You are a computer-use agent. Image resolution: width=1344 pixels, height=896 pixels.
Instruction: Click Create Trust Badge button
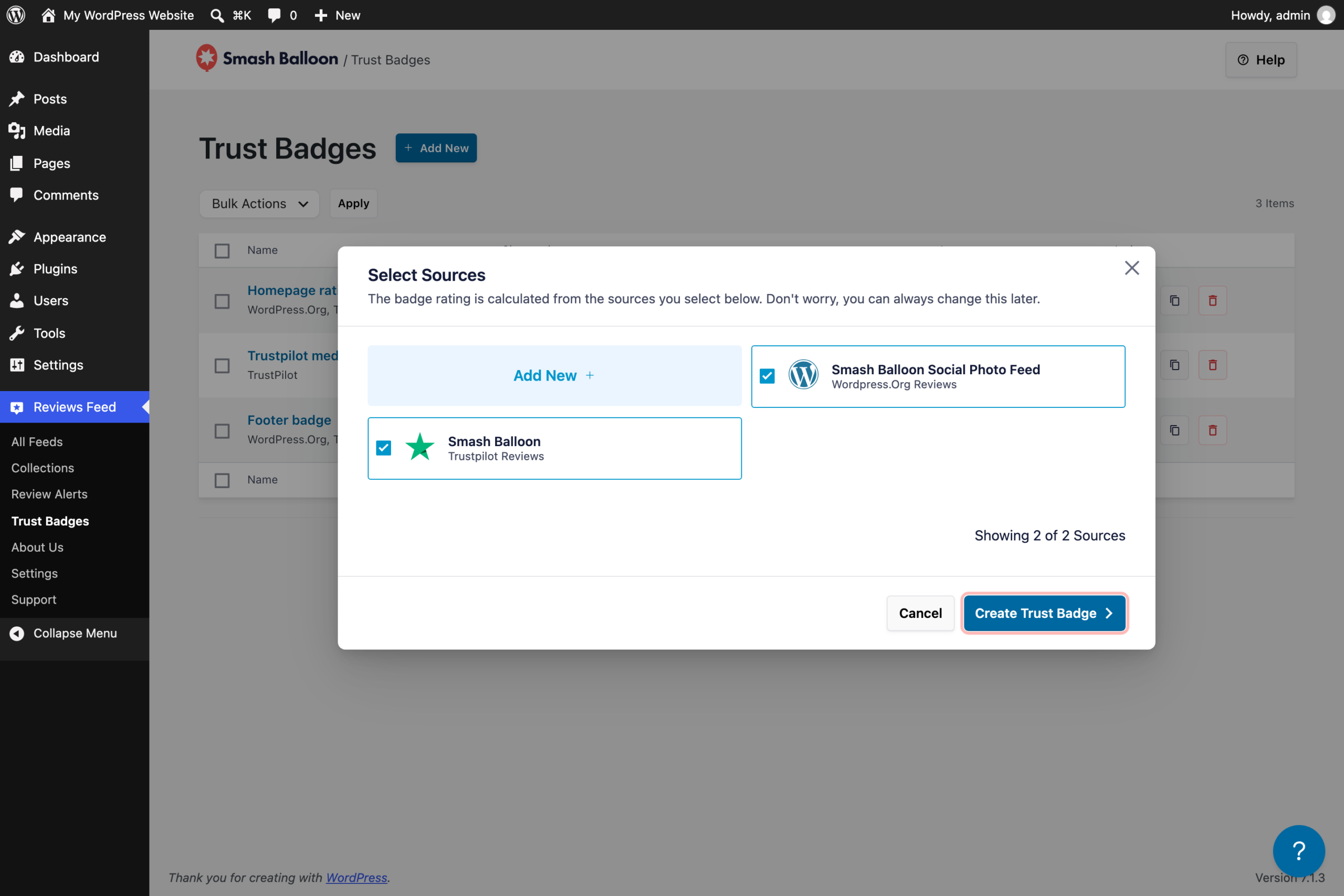pyautogui.click(x=1044, y=613)
